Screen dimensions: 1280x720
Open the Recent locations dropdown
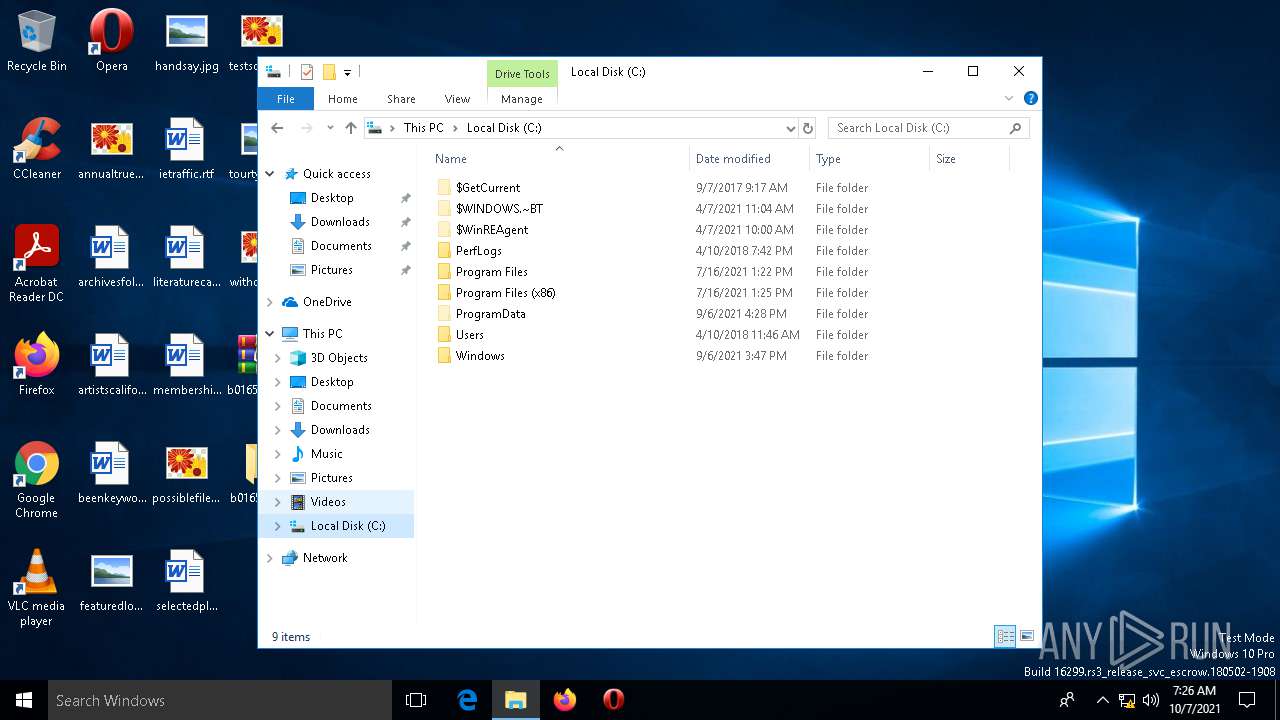[330, 128]
